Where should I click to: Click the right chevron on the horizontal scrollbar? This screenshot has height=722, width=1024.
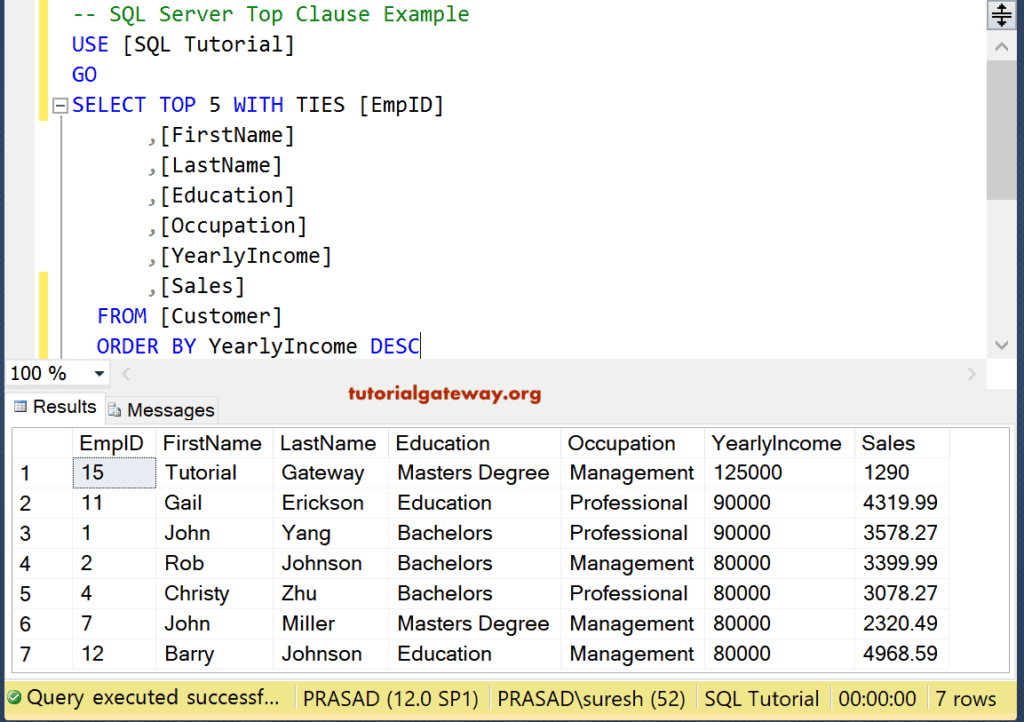pyautogui.click(x=971, y=373)
